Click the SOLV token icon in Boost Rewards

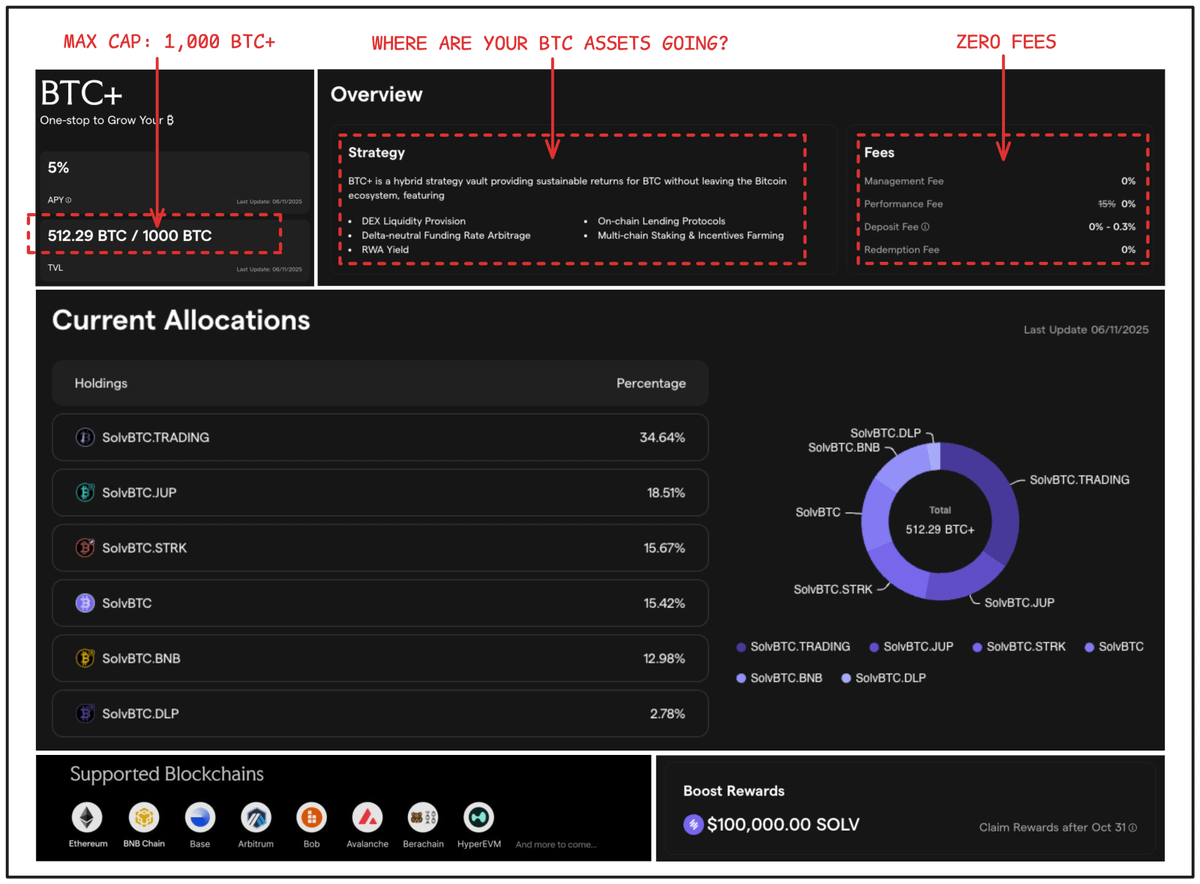pos(693,825)
